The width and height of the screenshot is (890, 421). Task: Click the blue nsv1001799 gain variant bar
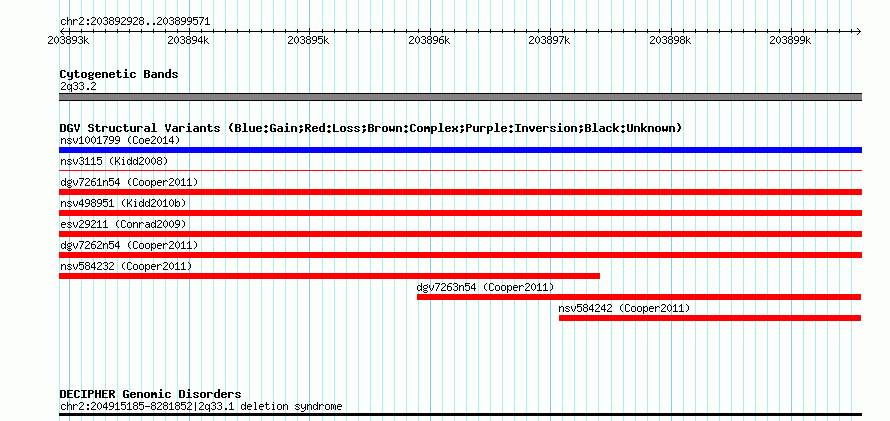tap(460, 150)
